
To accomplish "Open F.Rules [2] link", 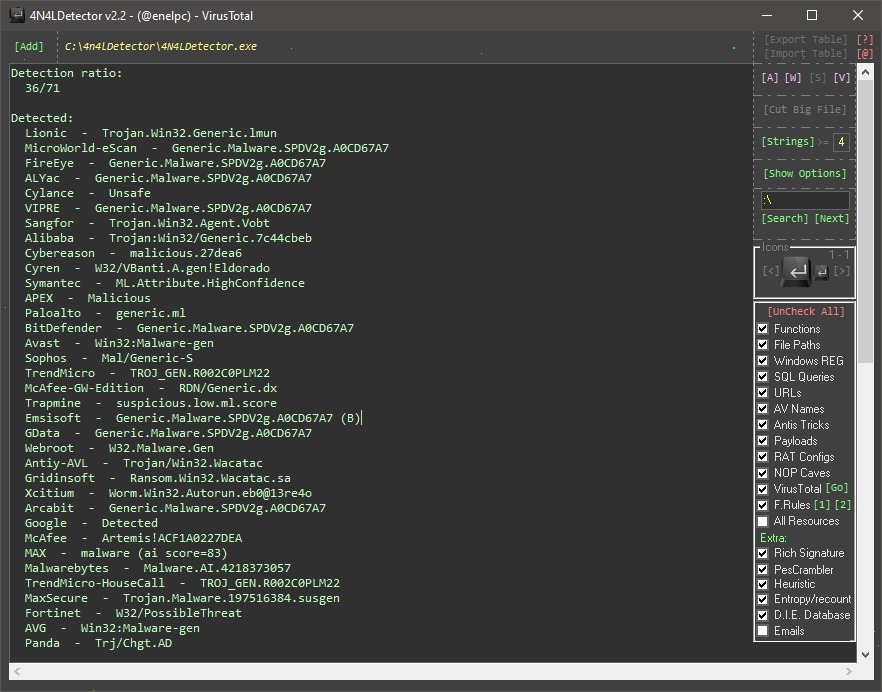I will pyautogui.click(x=843, y=505).
